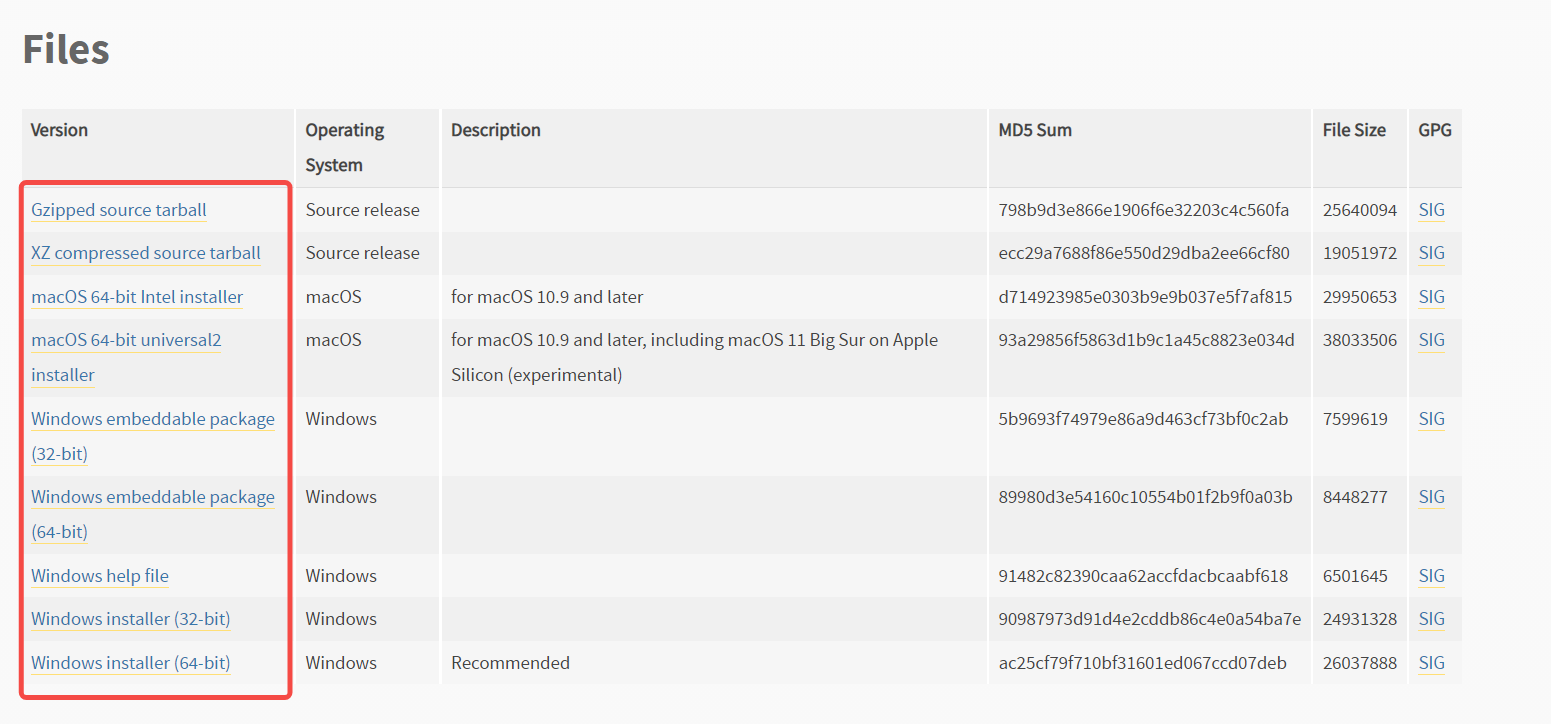Open SIG for Windows installer 64-bit

(1431, 663)
